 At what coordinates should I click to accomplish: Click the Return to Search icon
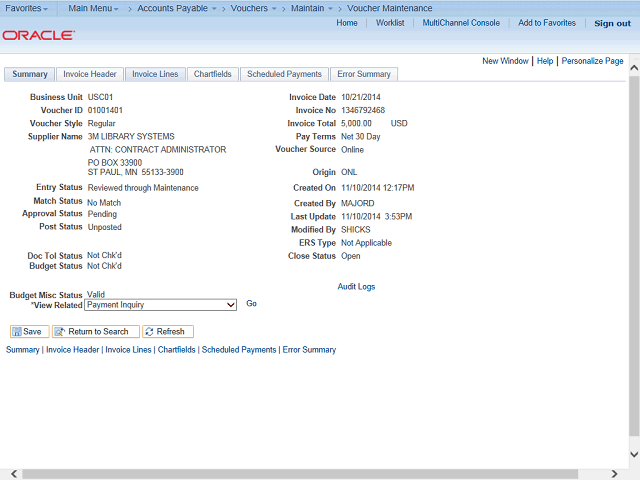60,332
